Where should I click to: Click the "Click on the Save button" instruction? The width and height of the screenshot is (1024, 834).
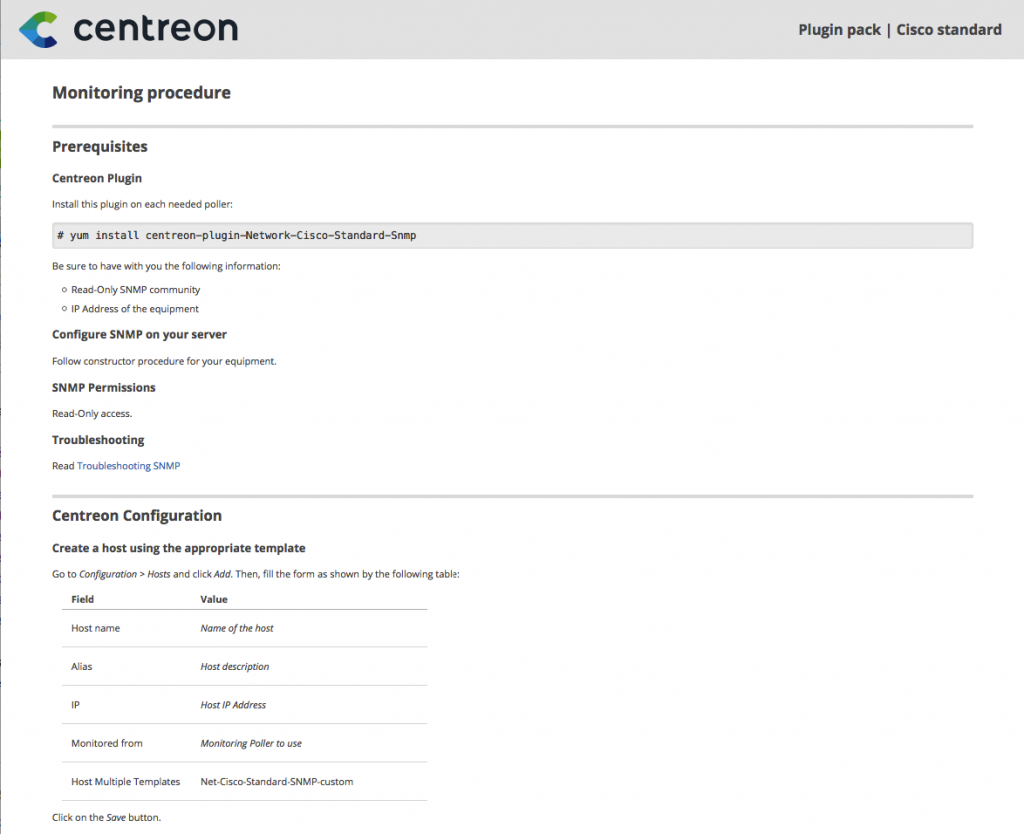106,817
